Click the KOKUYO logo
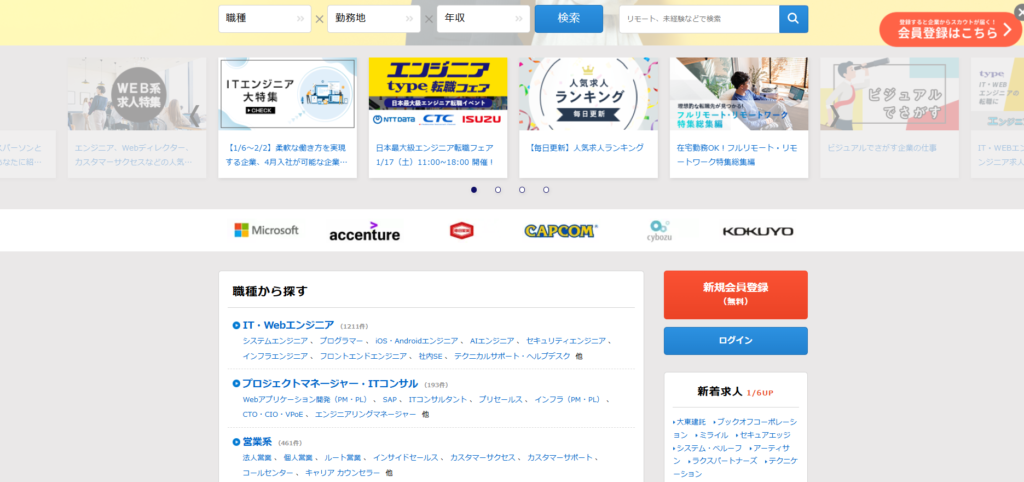Screen dimensions: 1024x482 click(x=758, y=231)
